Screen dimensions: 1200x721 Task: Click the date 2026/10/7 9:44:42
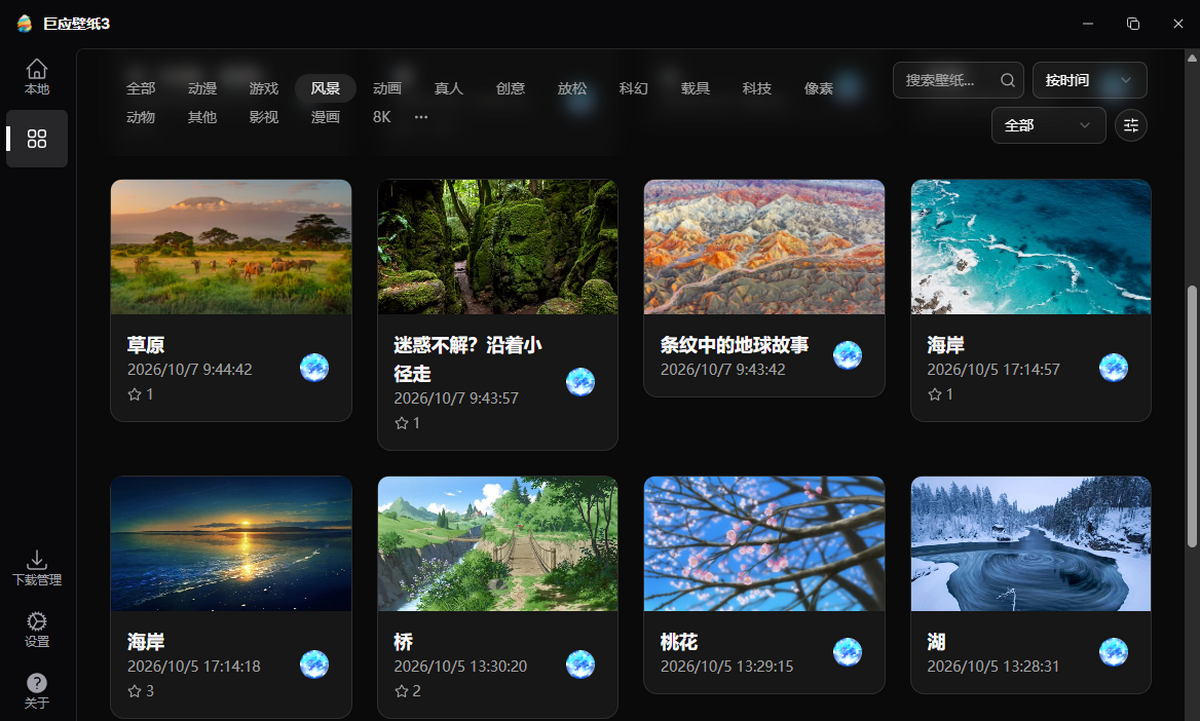tap(190, 369)
